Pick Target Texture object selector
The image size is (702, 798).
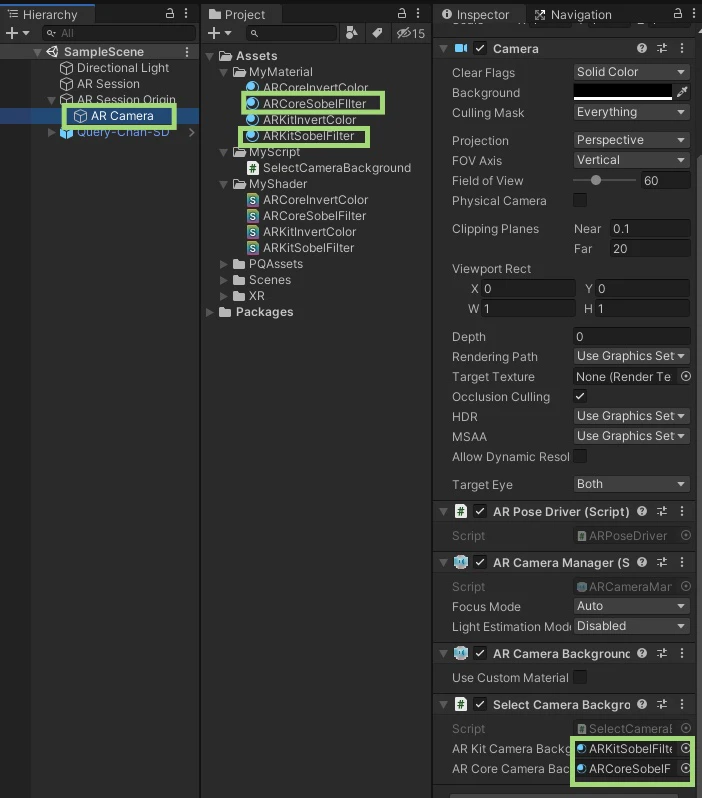point(686,377)
